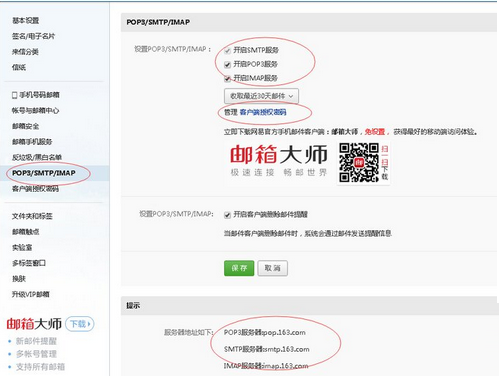Select 多标签窗口 in the sidebar
The height and width of the screenshot is (386, 499).
[x=29, y=263]
